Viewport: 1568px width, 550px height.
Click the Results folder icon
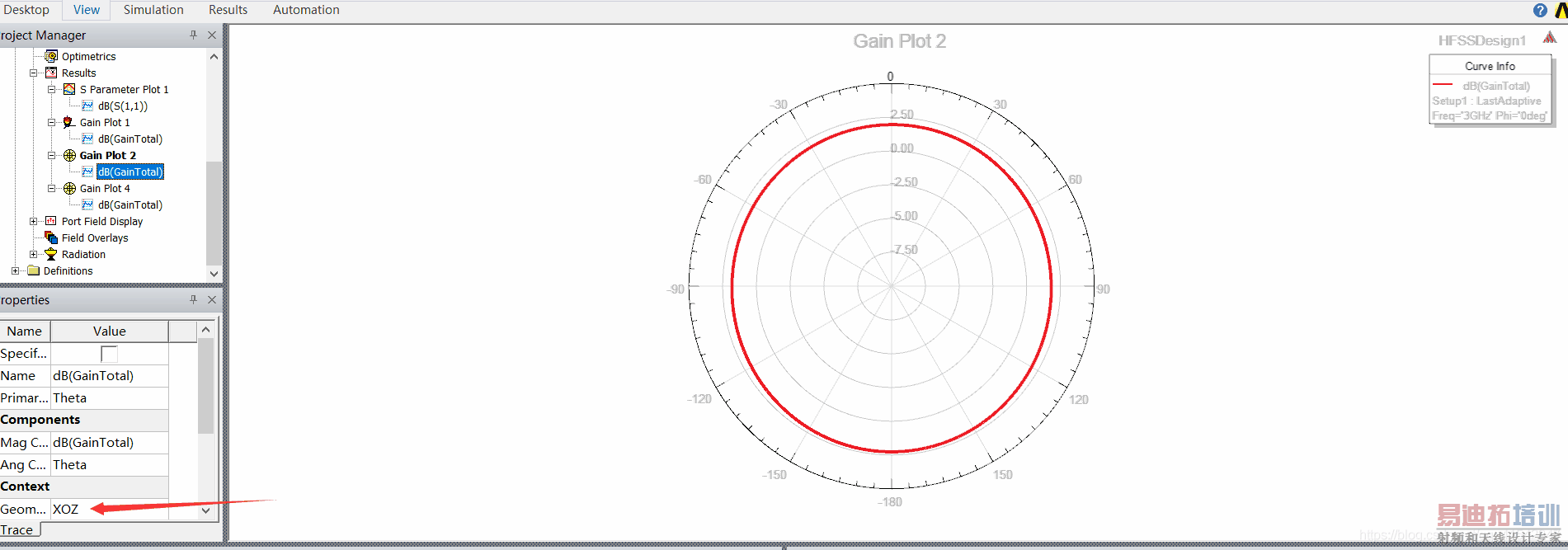pyautogui.click(x=51, y=73)
